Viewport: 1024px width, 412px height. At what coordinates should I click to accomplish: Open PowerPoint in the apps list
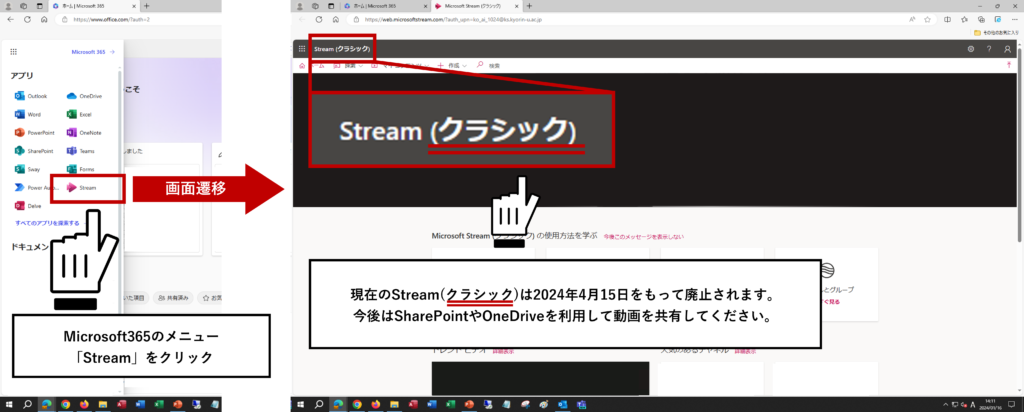[34, 133]
